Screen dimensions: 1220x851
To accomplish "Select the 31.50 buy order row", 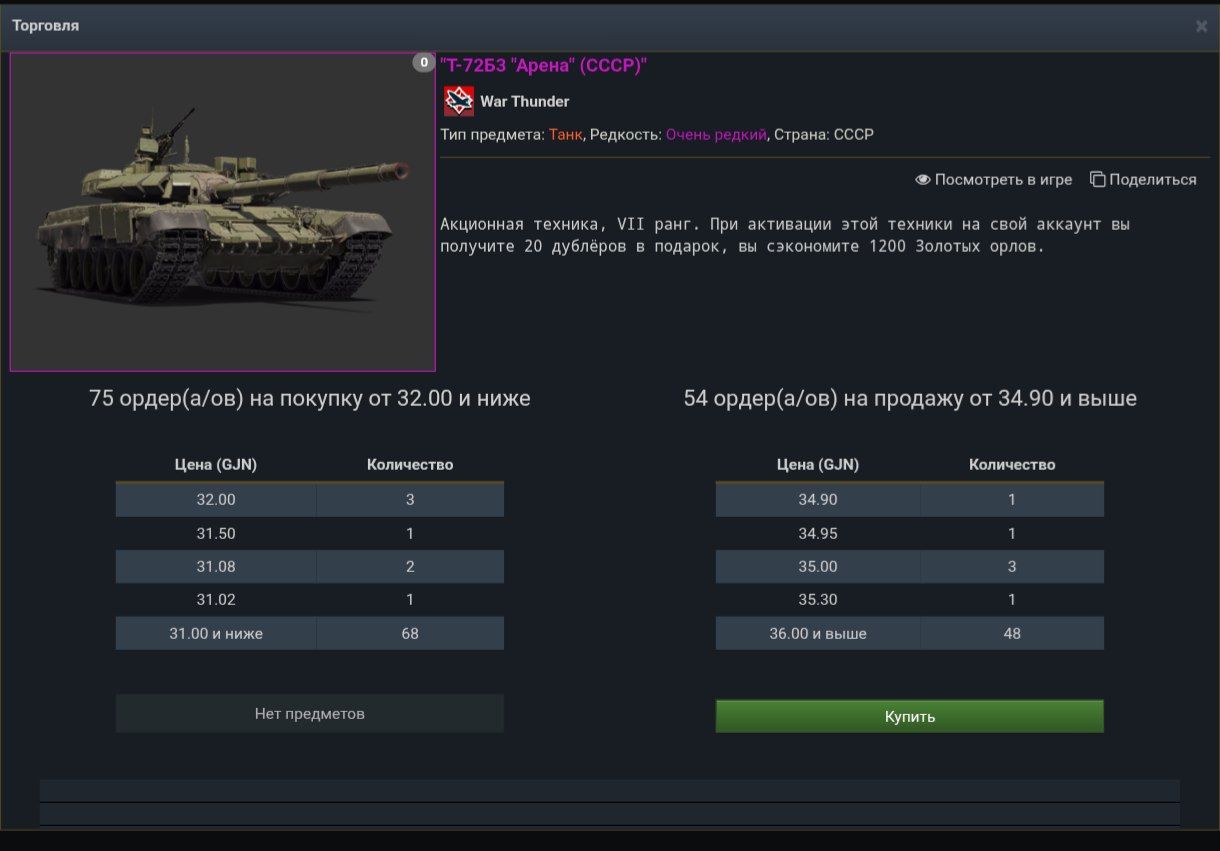I will 309,533.
